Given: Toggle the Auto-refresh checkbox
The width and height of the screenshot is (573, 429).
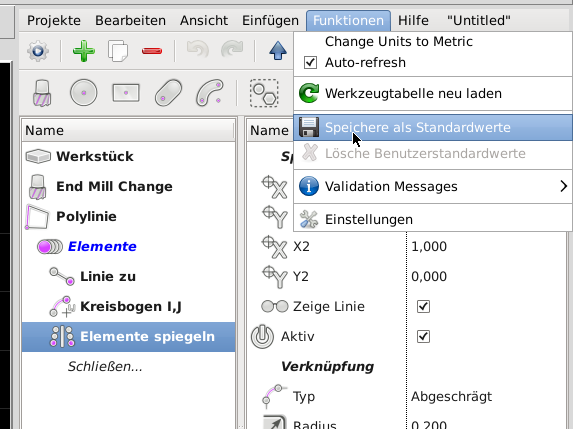Looking at the screenshot, I should [x=310, y=62].
